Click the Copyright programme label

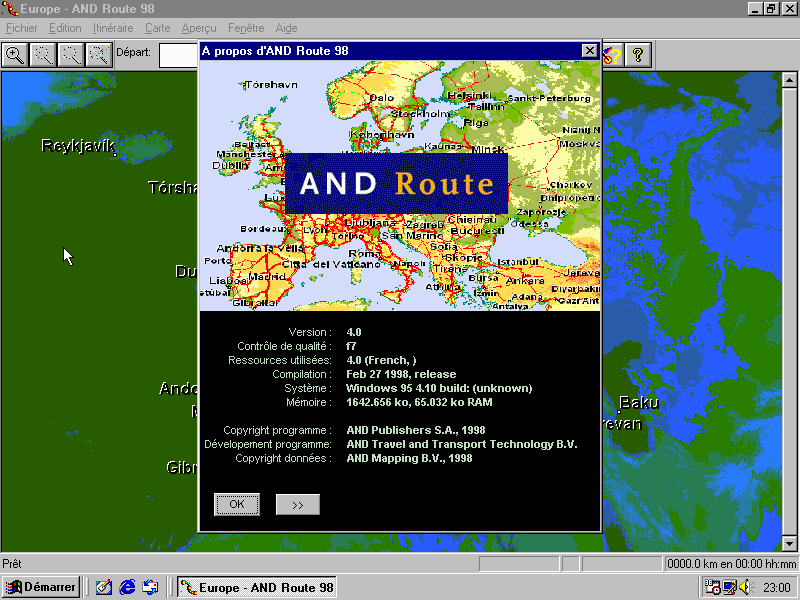278,430
